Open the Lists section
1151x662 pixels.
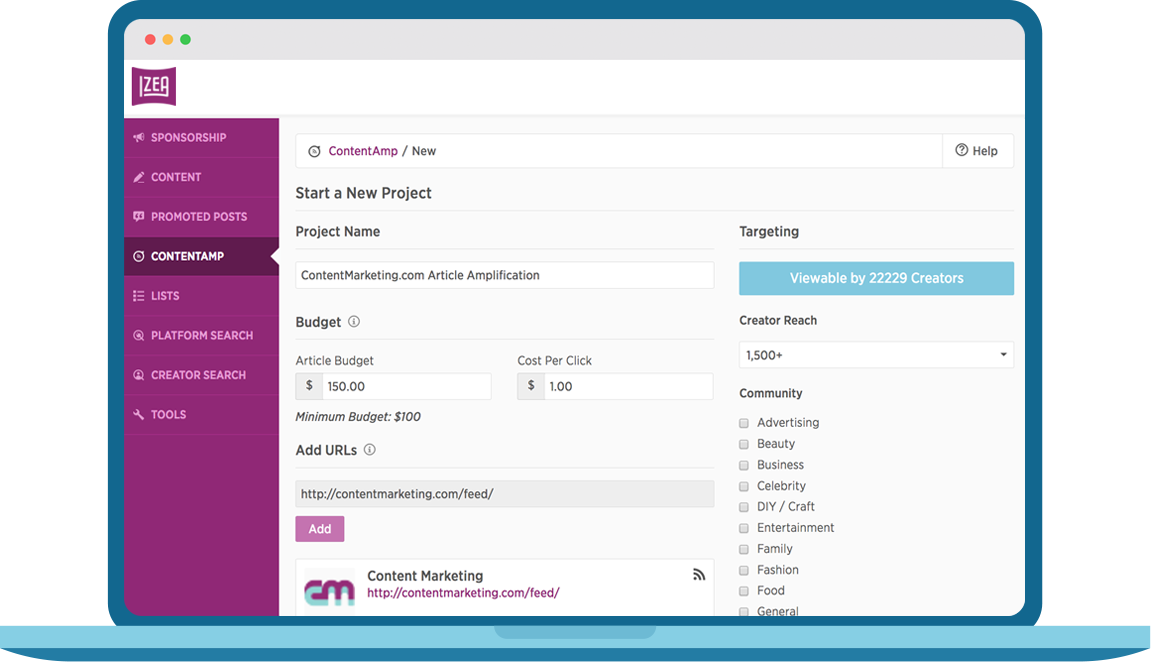[x=202, y=296]
